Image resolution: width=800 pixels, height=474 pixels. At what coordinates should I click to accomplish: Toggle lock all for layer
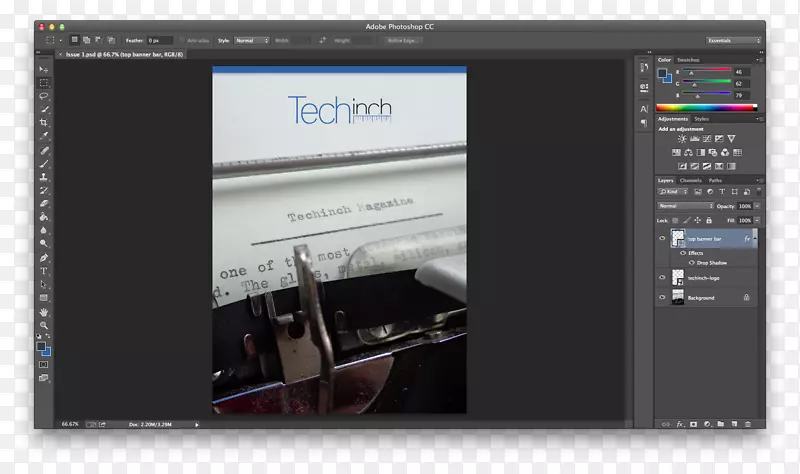click(x=709, y=220)
